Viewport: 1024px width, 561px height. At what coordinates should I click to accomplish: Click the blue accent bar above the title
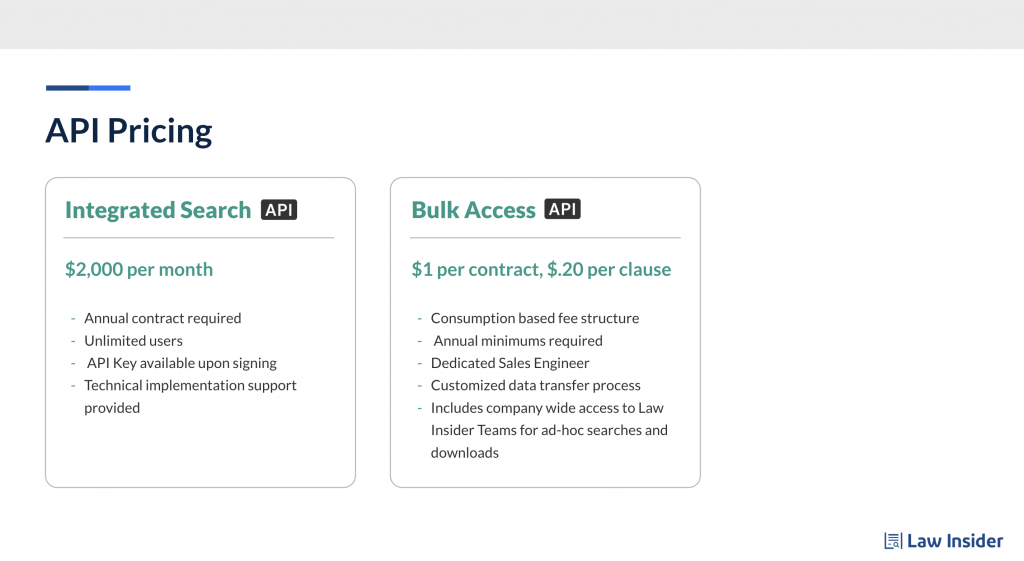click(x=88, y=88)
